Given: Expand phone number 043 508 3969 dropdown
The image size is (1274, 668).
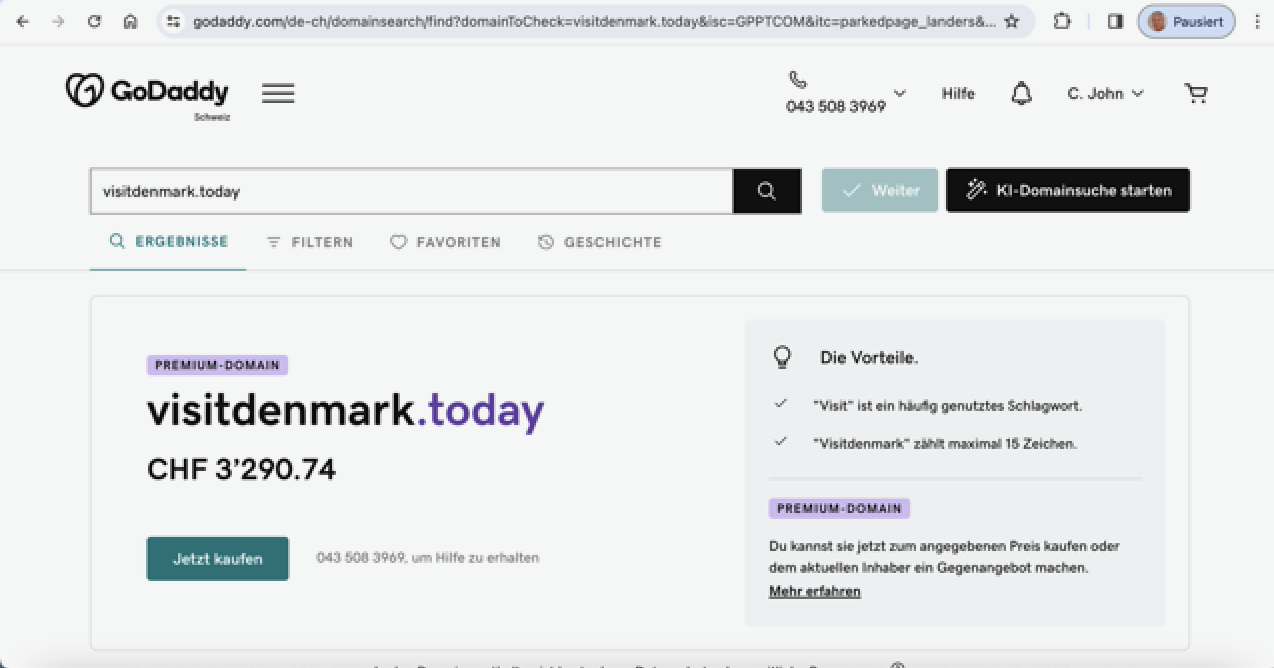Looking at the screenshot, I should coord(899,93).
